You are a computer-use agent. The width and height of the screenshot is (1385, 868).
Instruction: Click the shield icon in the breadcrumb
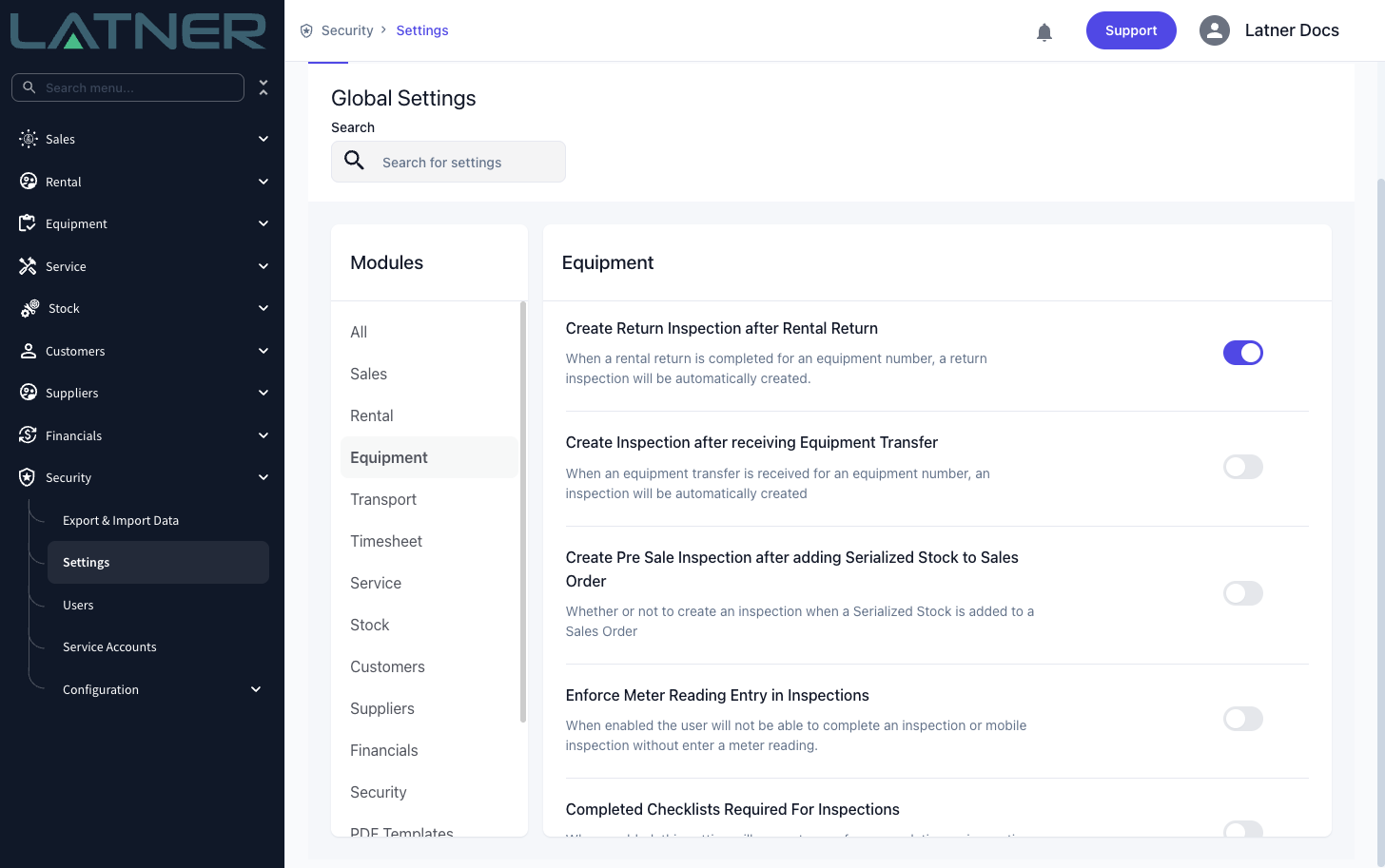pyautogui.click(x=306, y=30)
